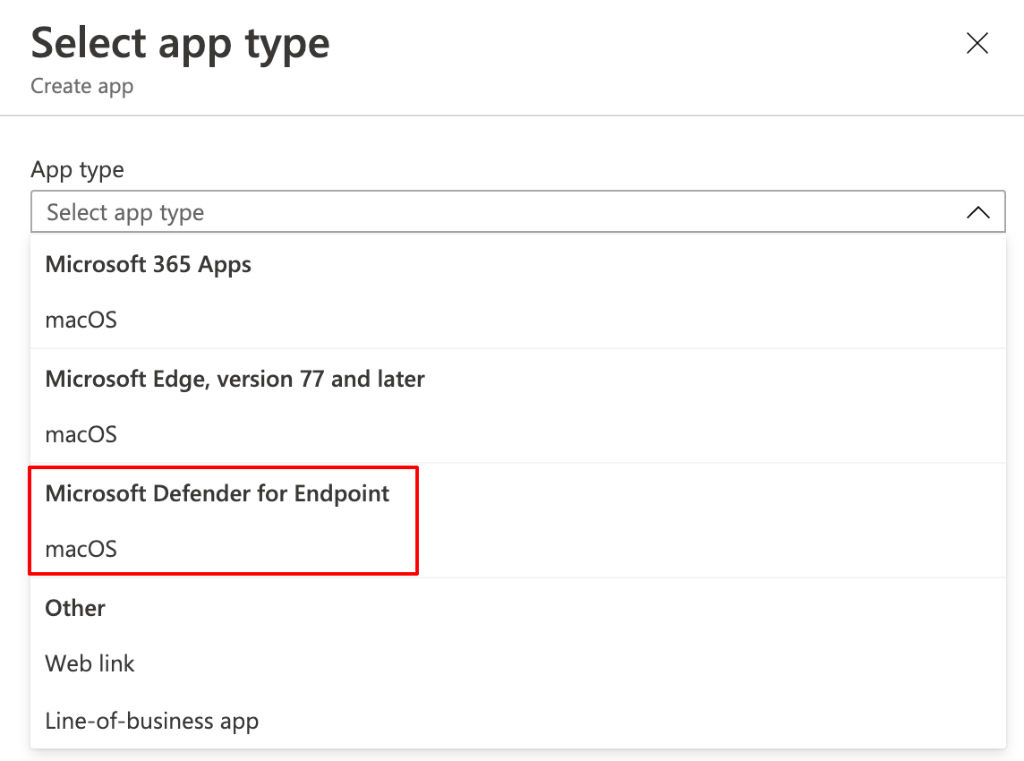1024x761 pixels.
Task: Click the App type field label
Action: (x=77, y=170)
